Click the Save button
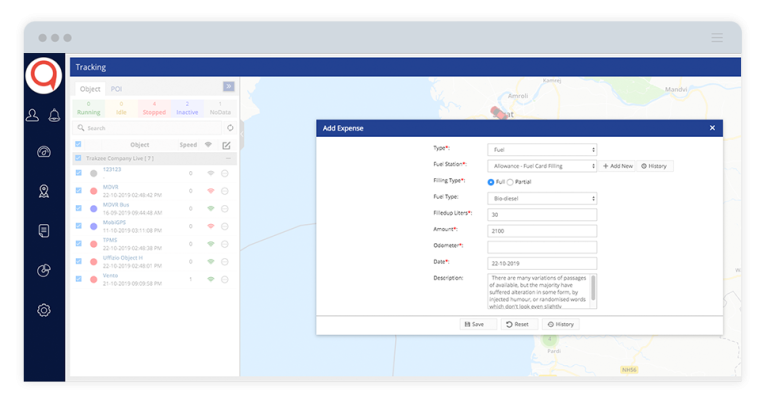768x403 pixels. 476,324
